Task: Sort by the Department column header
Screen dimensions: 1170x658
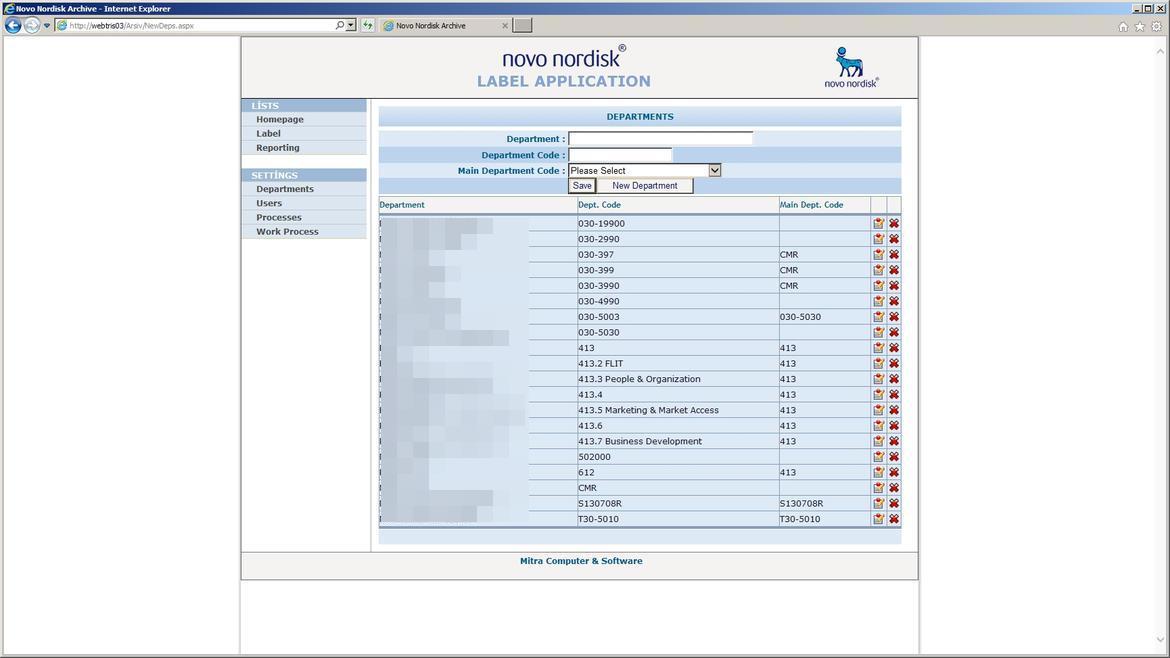Action: pyautogui.click(x=401, y=204)
